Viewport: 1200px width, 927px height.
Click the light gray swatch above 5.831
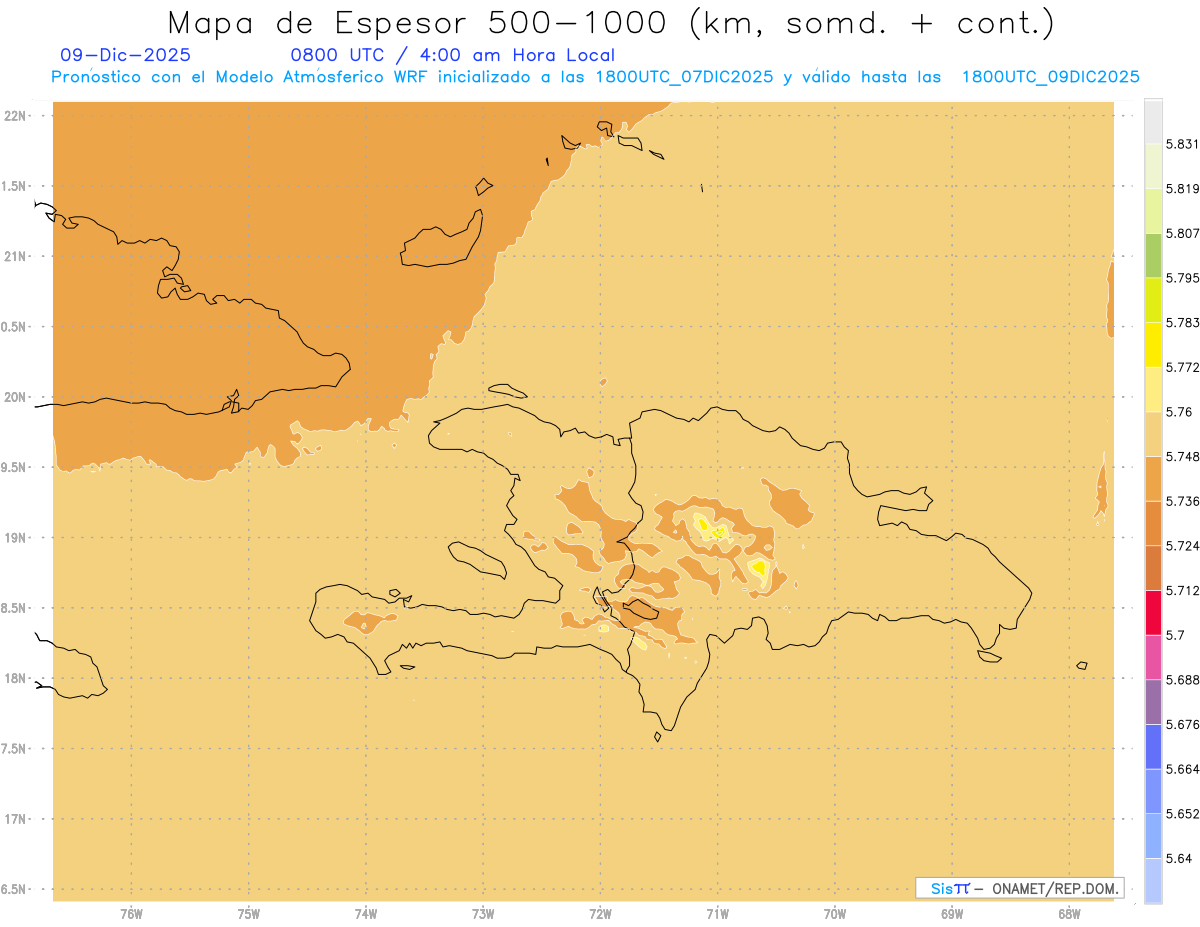tap(1153, 121)
